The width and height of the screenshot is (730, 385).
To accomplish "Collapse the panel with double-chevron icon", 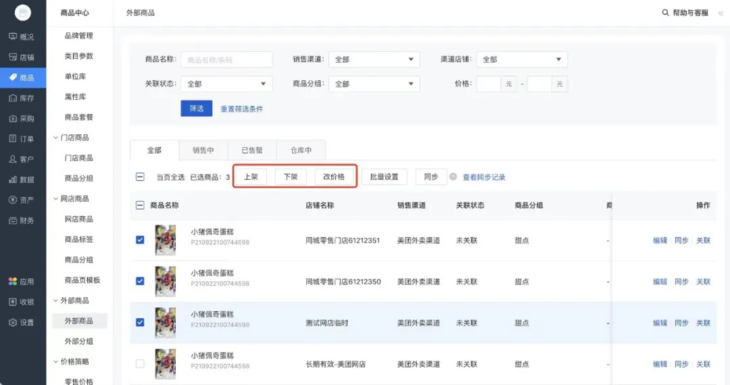I will pyautogui.click(x=721, y=13).
